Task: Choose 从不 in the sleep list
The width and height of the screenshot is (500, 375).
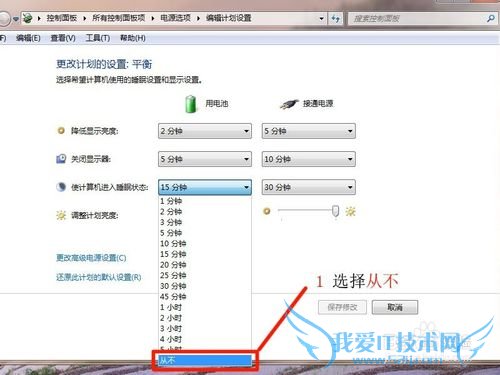Action: 205,360
